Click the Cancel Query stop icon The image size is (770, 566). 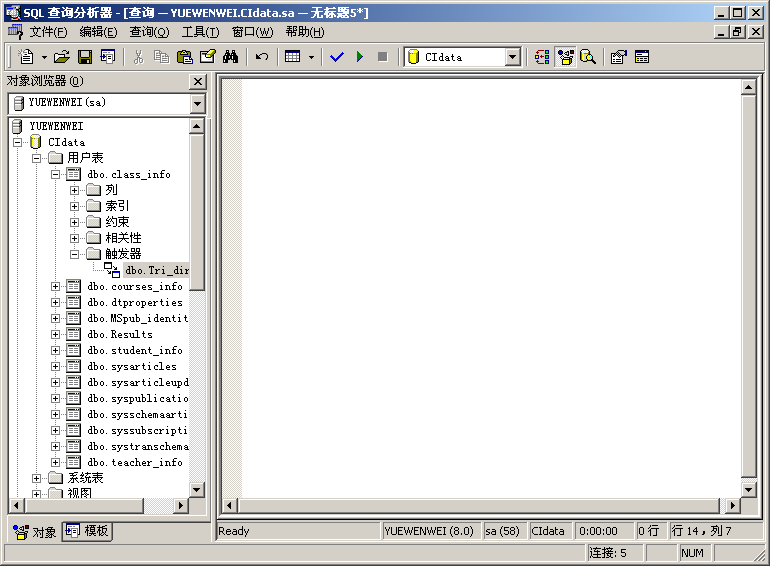coord(383,57)
